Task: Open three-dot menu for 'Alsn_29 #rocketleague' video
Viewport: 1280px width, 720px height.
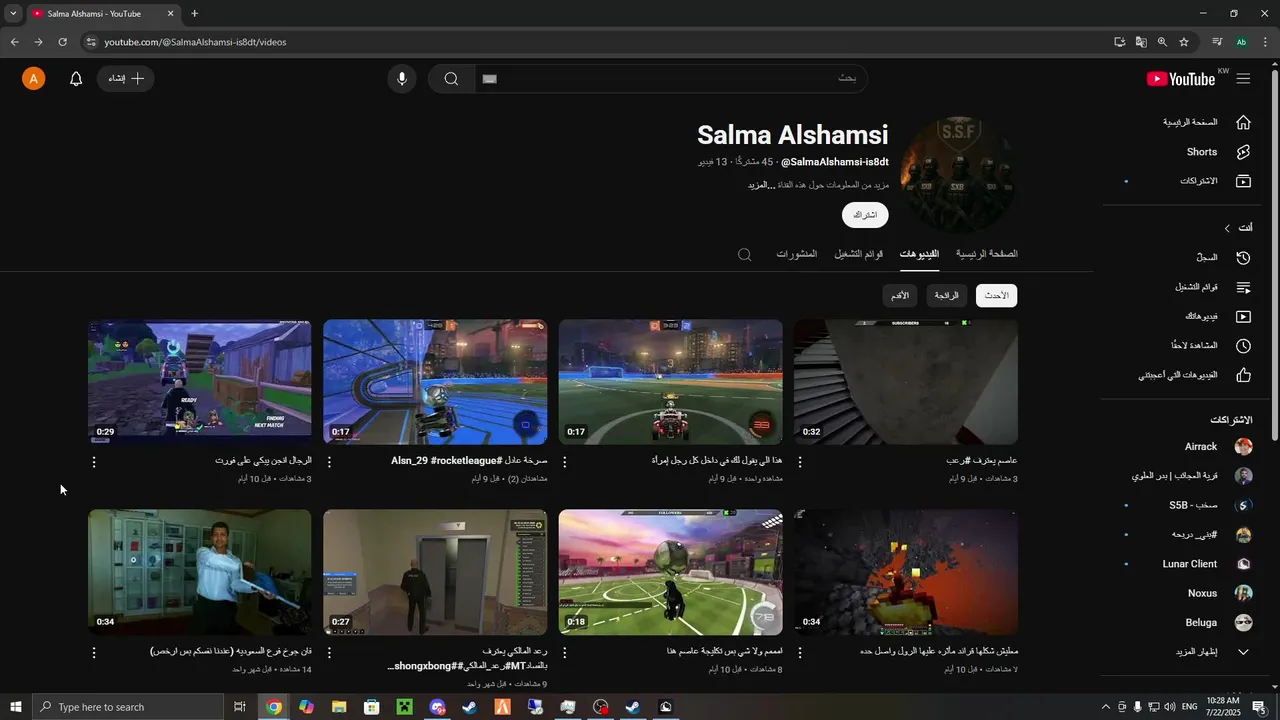Action: pyautogui.click(x=330, y=462)
